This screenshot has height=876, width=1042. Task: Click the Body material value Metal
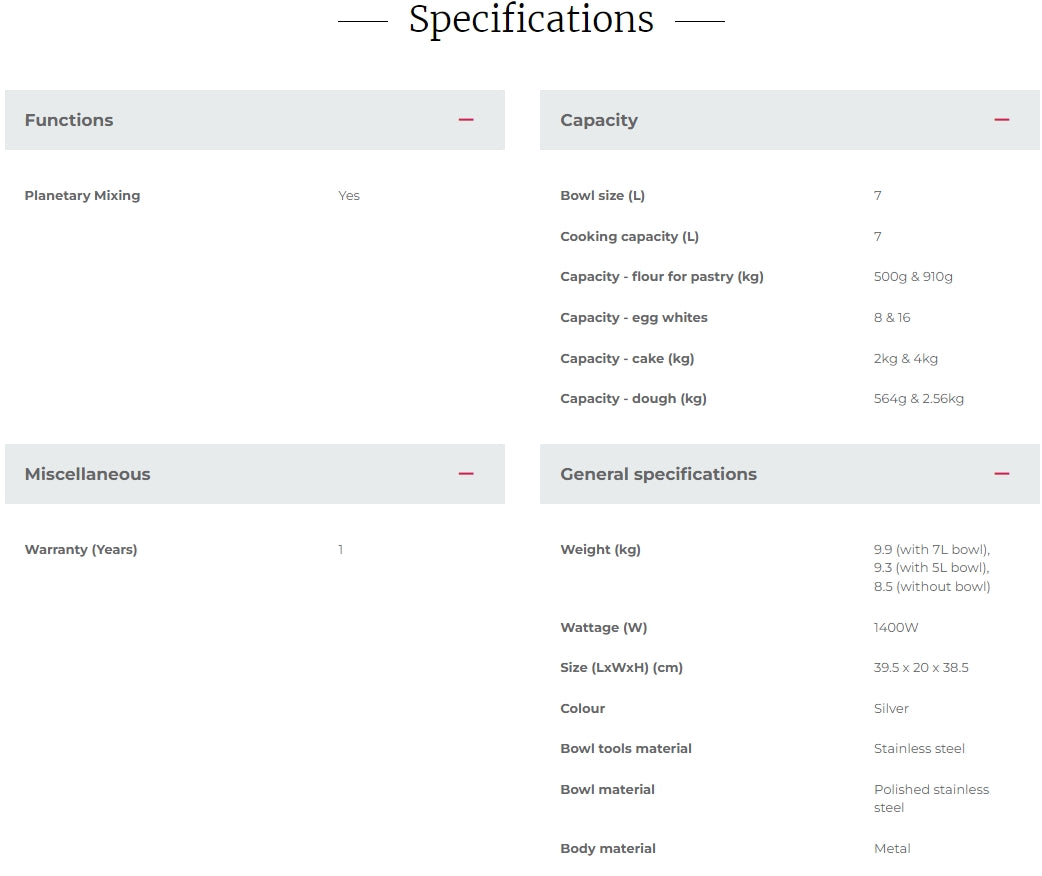892,849
